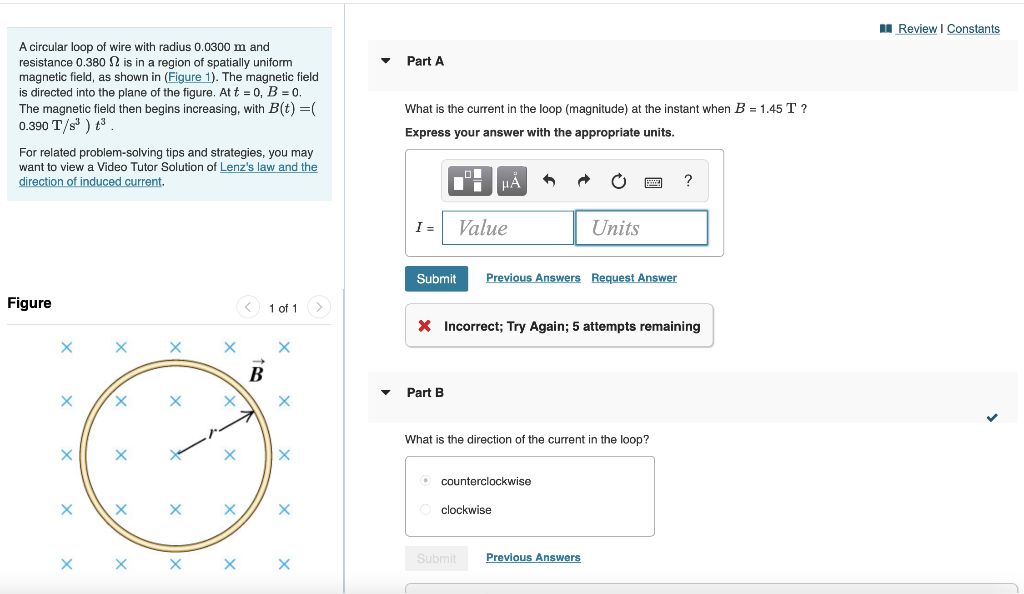This screenshot has height=594, width=1024.
Task: Collapse Part B using its disclosure triangle
Action: 385,392
